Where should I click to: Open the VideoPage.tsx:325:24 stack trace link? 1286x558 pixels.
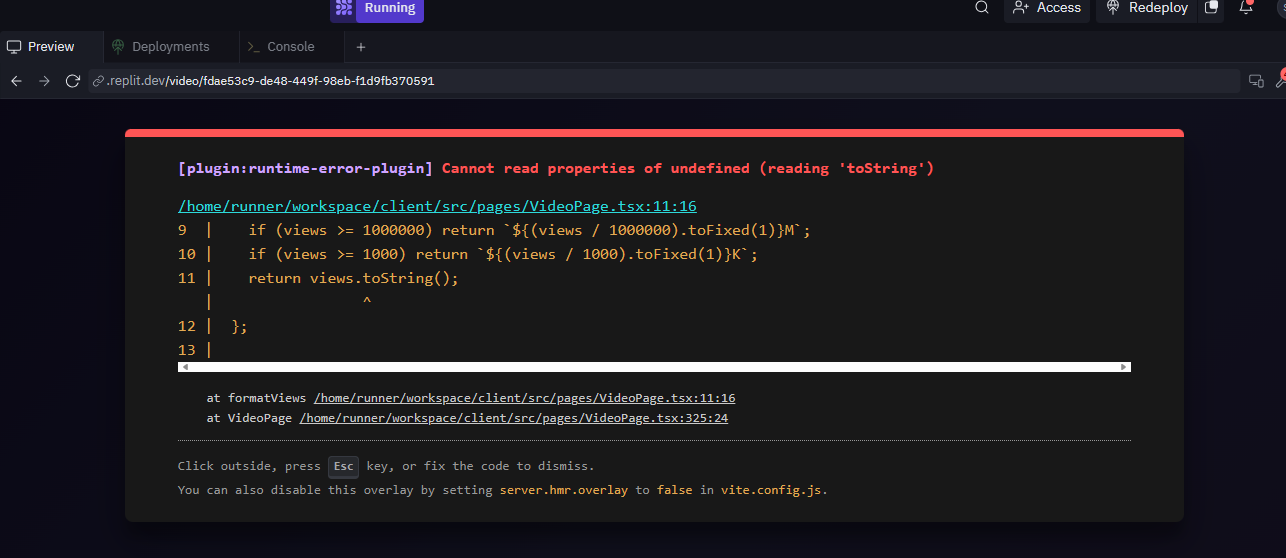[513, 418]
